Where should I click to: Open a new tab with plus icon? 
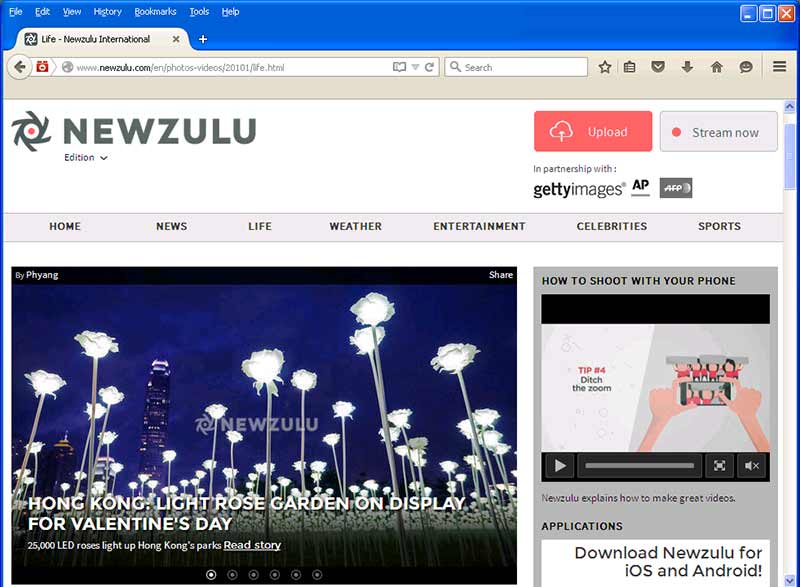pos(203,39)
